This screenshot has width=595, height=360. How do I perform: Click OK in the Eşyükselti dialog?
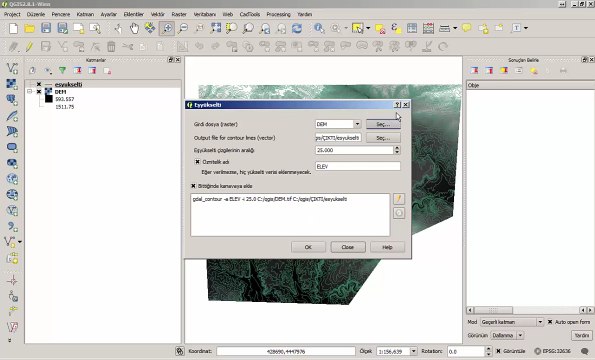tap(308, 247)
